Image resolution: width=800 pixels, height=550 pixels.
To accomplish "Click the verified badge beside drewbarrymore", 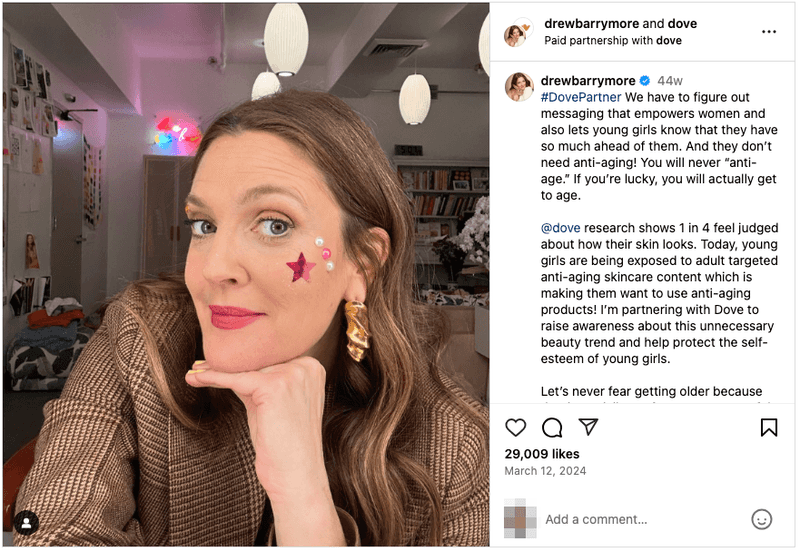I will click(645, 81).
